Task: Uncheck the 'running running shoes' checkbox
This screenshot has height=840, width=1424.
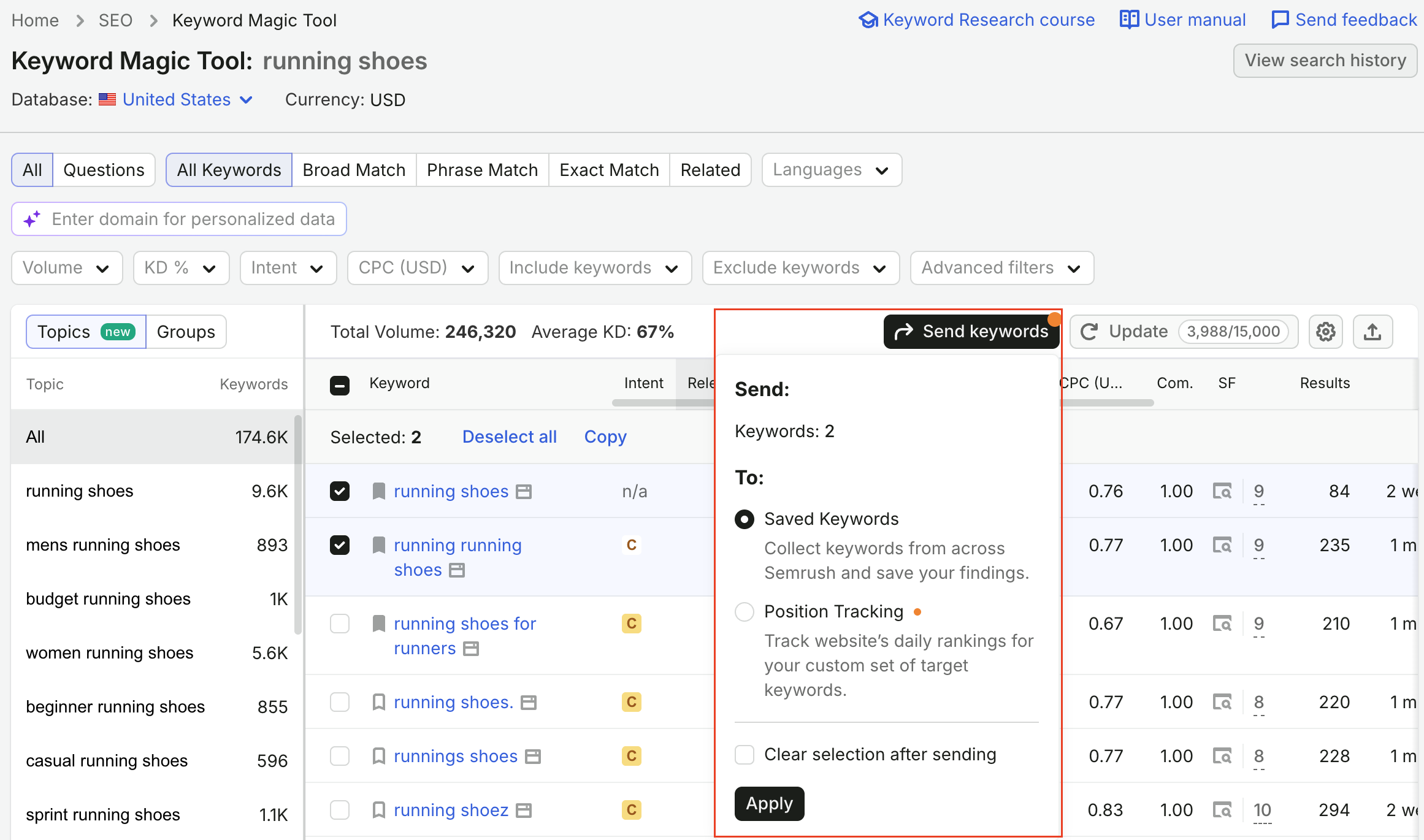Action: pos(340,545)
